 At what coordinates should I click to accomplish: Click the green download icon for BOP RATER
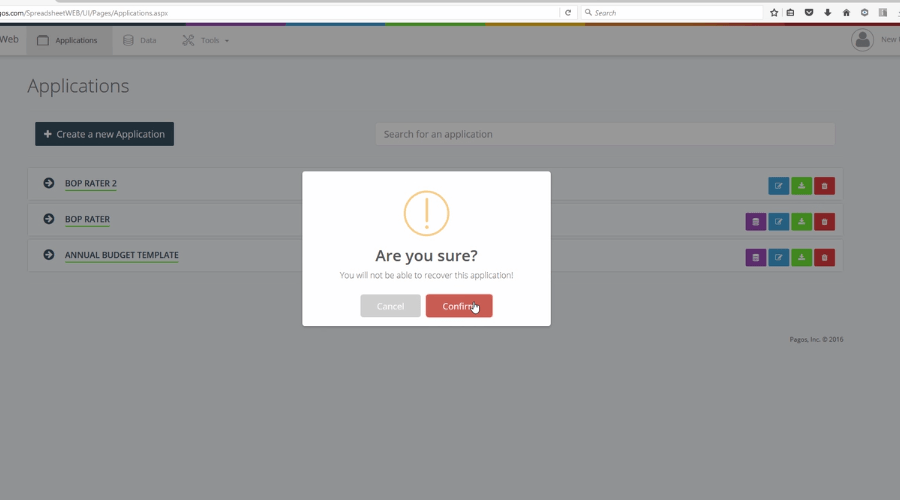point(801,222)
